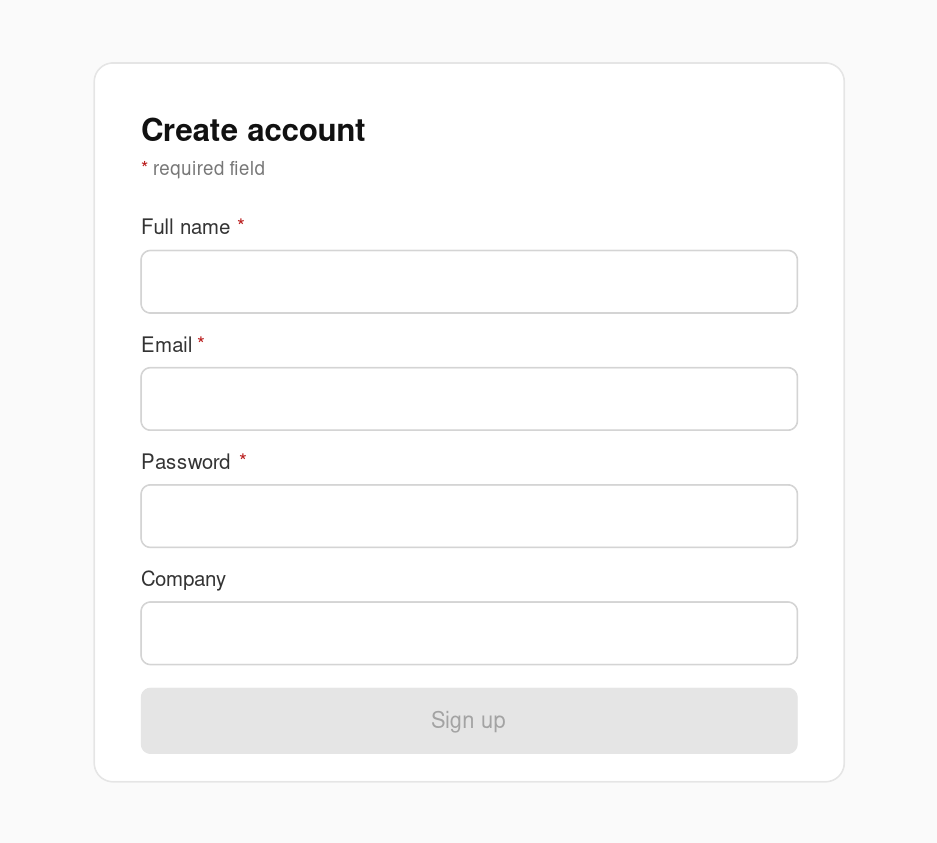Click the "Create account" heading
Screen dimensions: 937x843
click(x=253, y=130)
